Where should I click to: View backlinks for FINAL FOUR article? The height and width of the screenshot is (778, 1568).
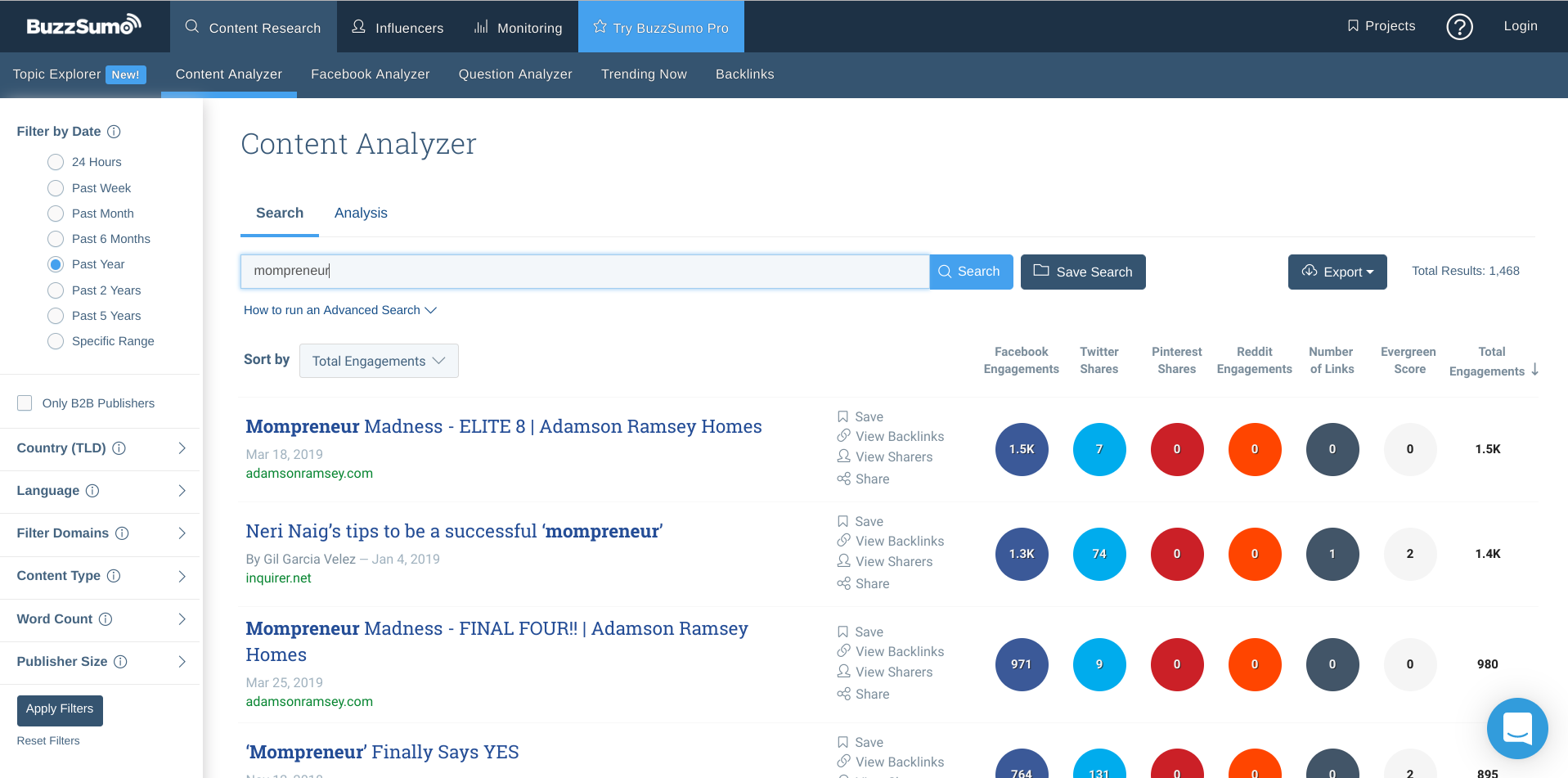pos(891,651)
